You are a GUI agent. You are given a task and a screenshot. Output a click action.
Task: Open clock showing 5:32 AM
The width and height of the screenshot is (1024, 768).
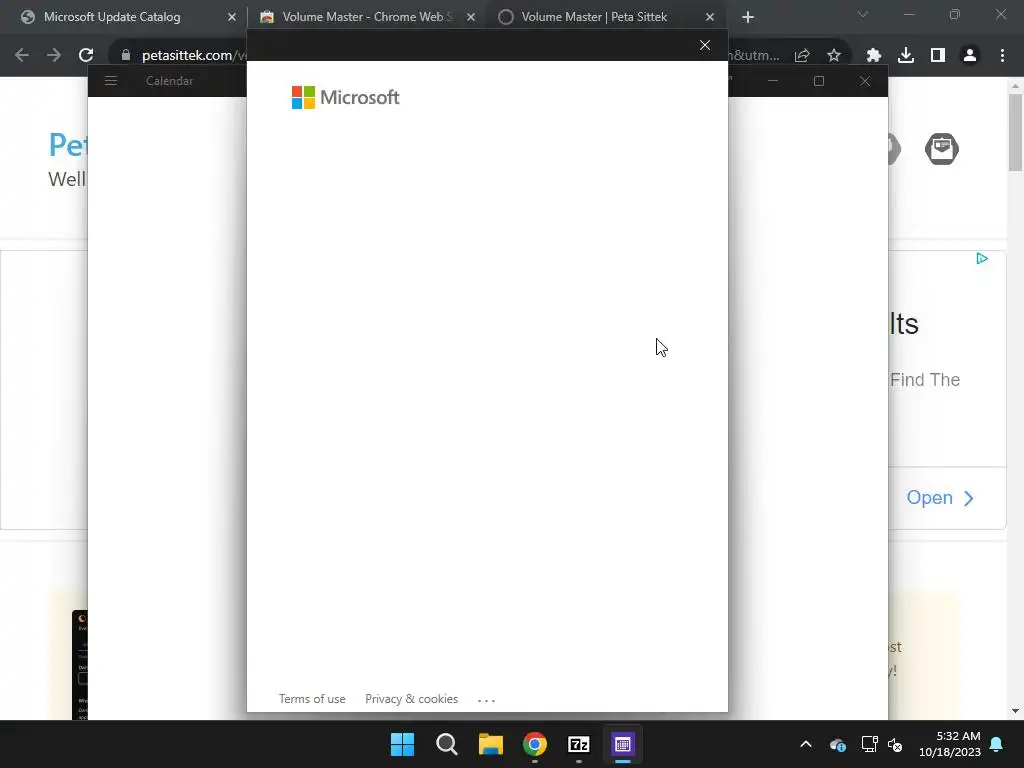click(950, 744)
